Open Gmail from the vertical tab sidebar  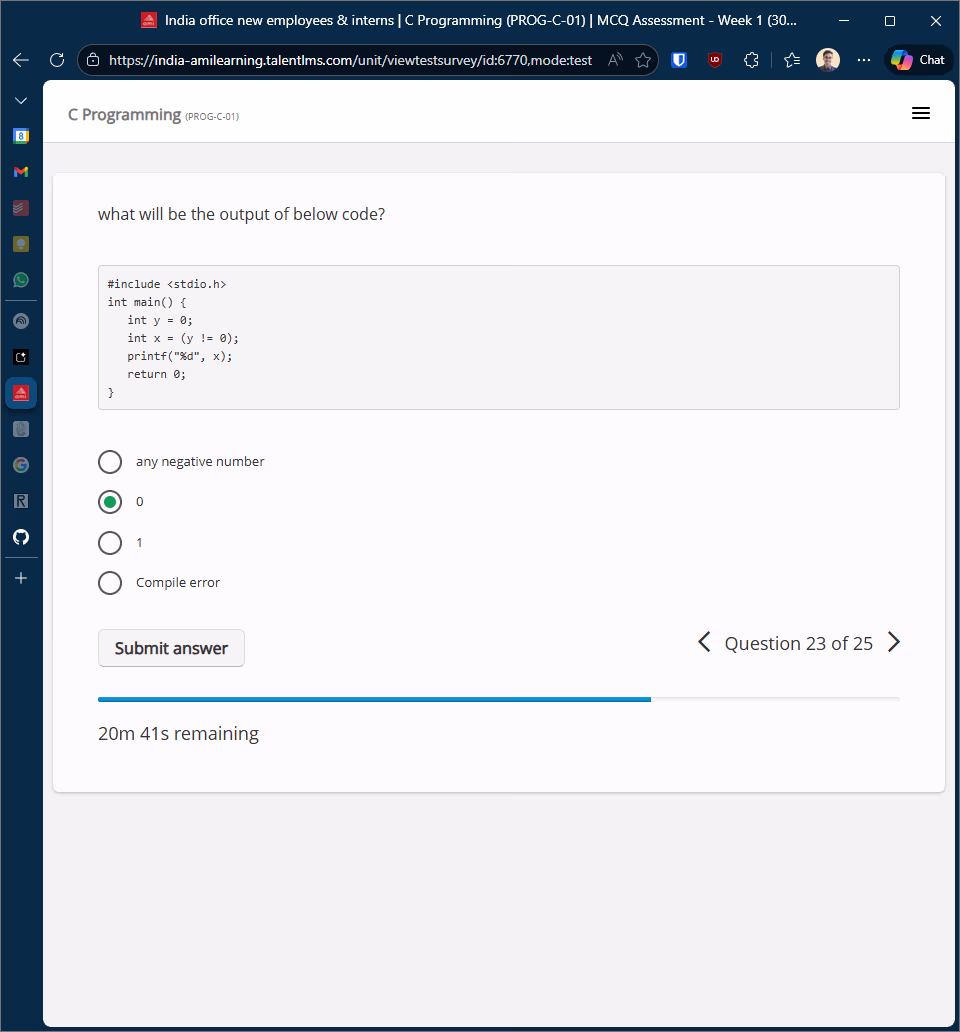pyautogui.click(x=21, y=172)
